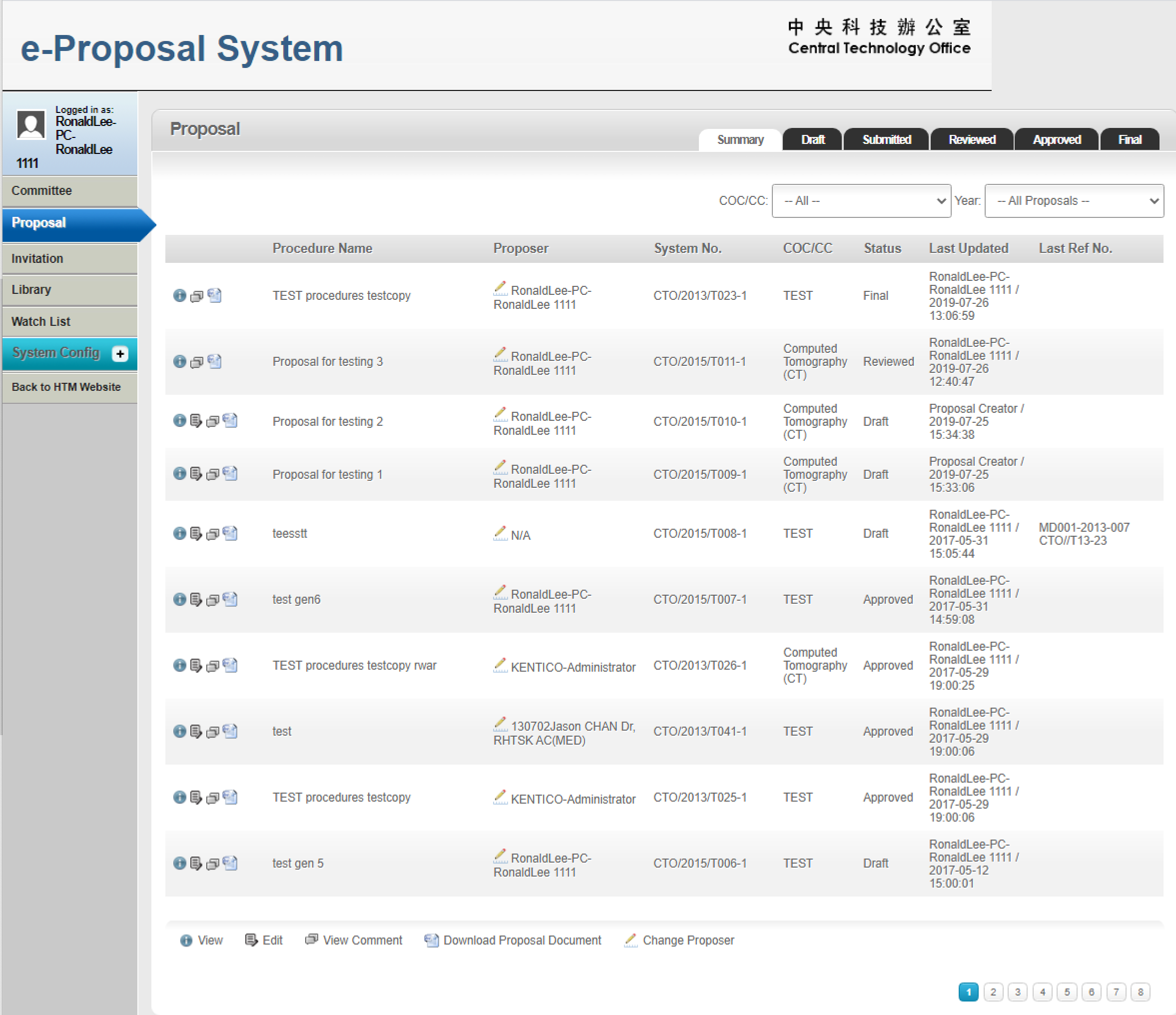View comments for Proposal for testing 3

point(196,362)
